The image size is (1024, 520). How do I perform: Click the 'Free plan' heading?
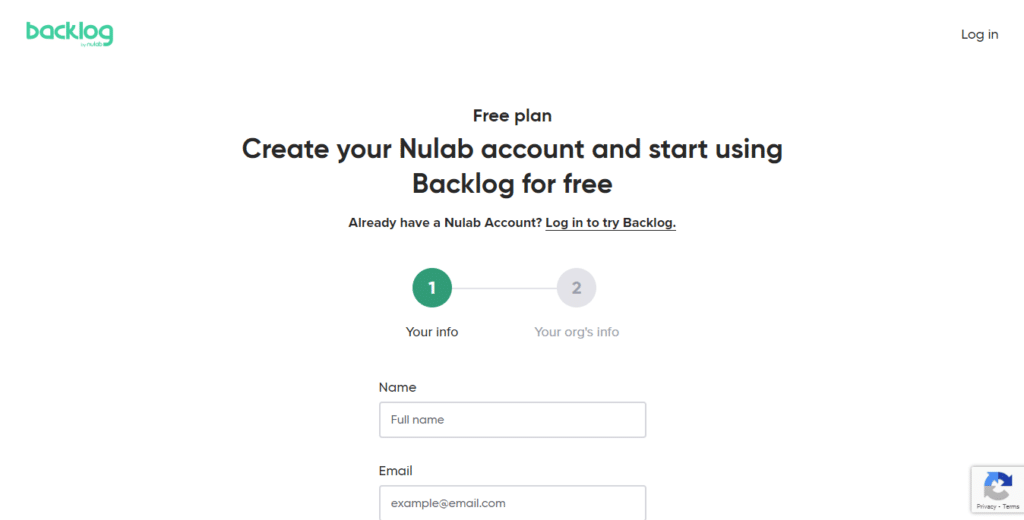point(512,116)
